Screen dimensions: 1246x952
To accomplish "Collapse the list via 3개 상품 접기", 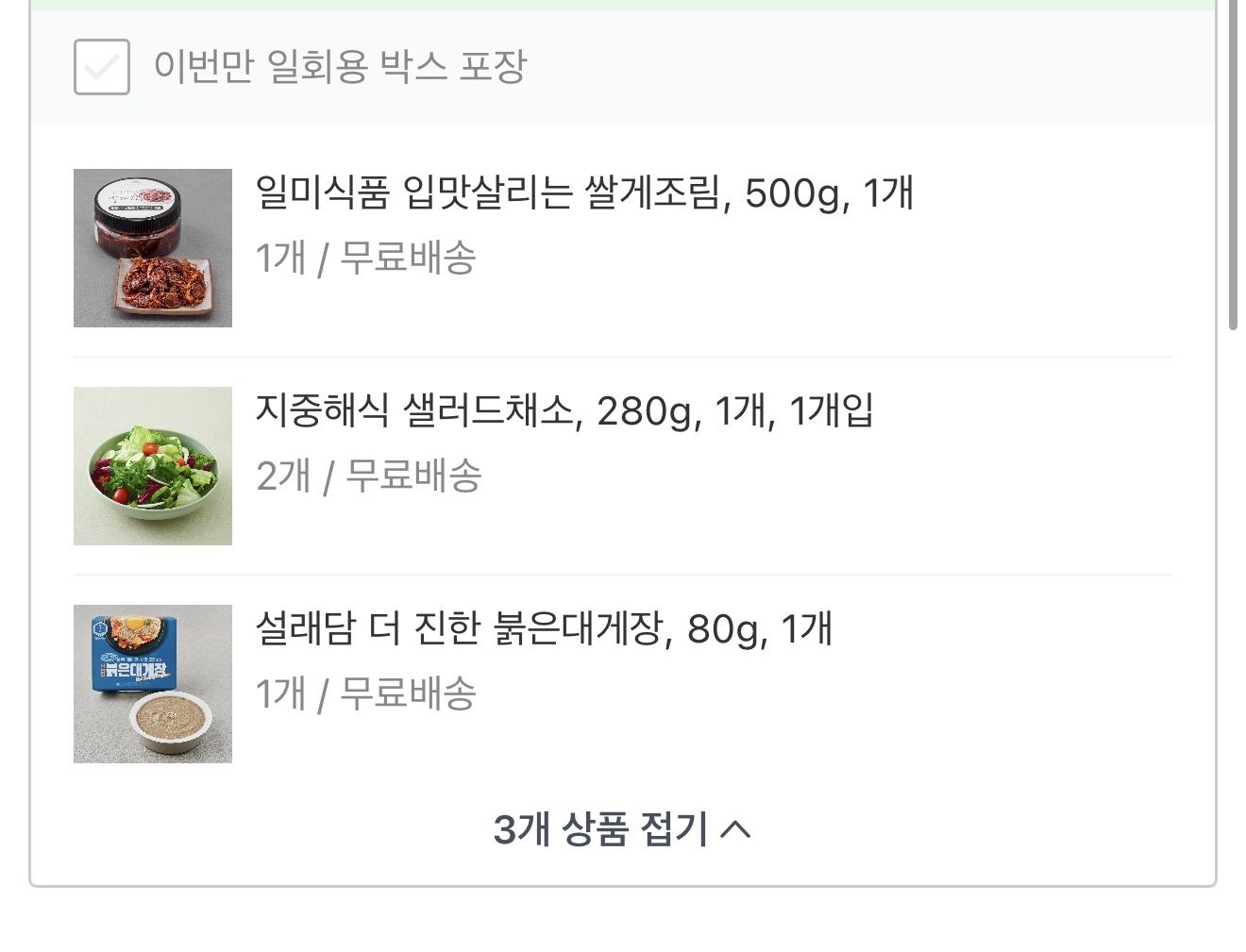I will tap(600, 829).
